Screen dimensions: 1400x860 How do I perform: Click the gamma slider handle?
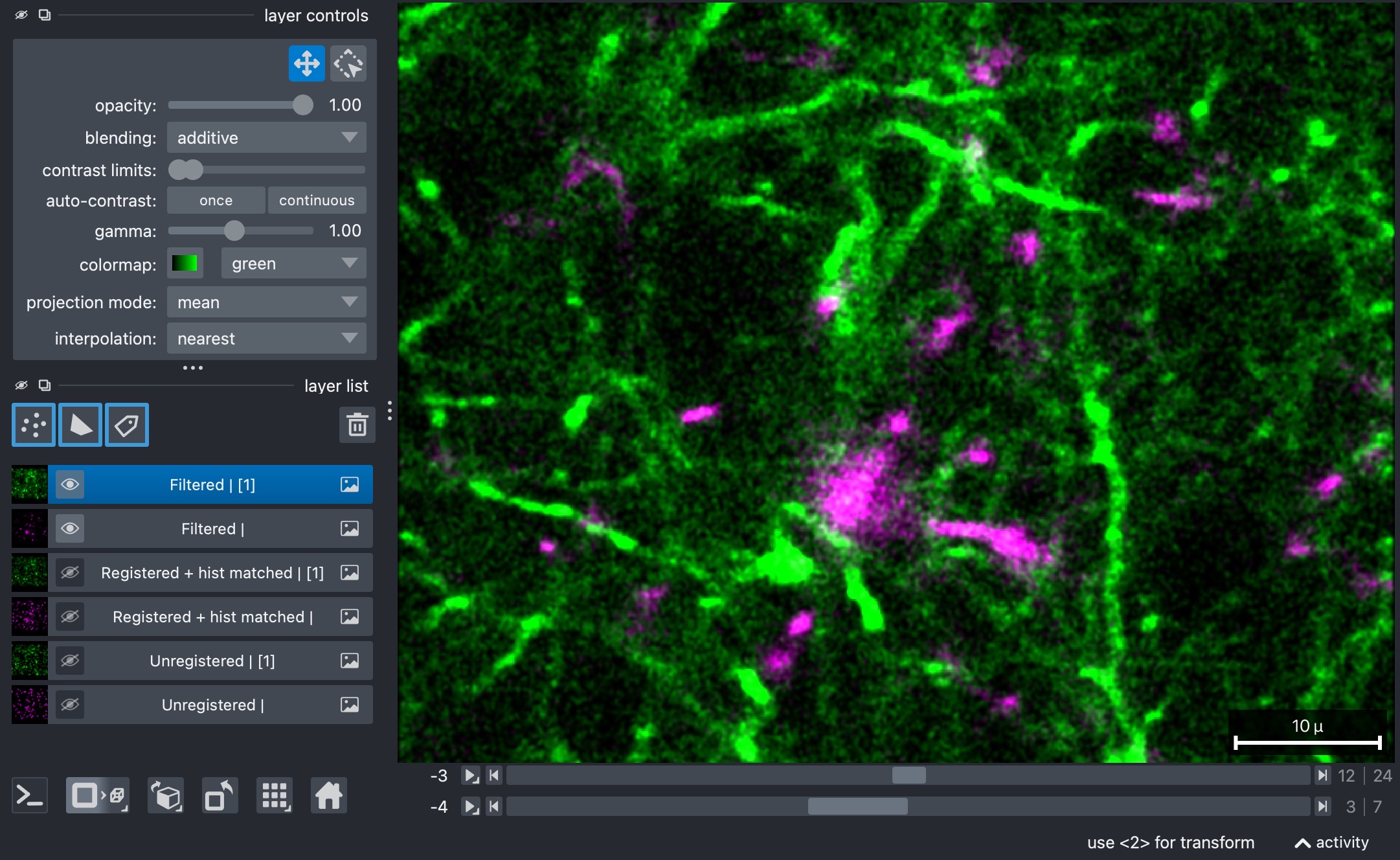[234, 231]
